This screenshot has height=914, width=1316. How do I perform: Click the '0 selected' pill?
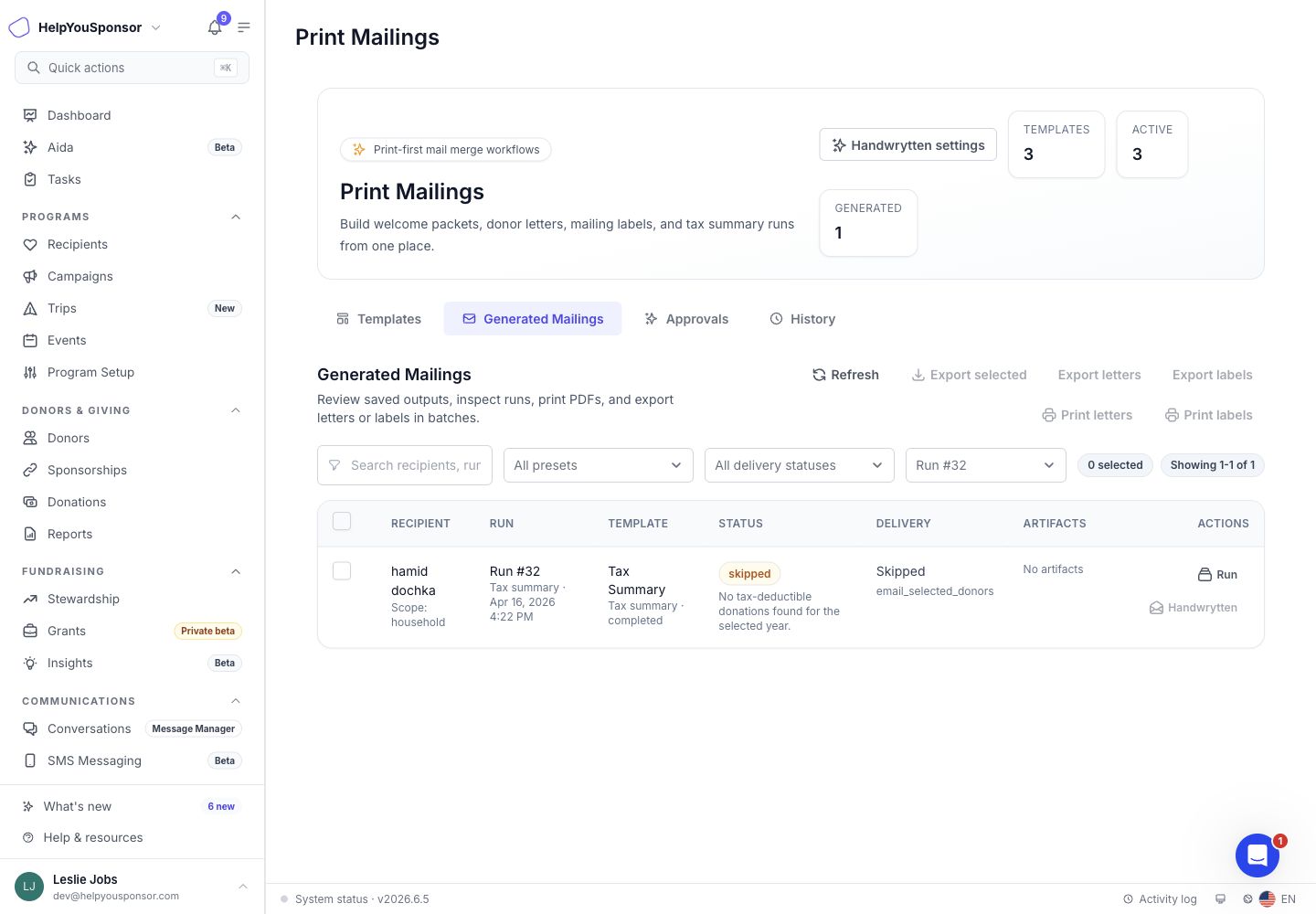click(x=1115, y=465)
